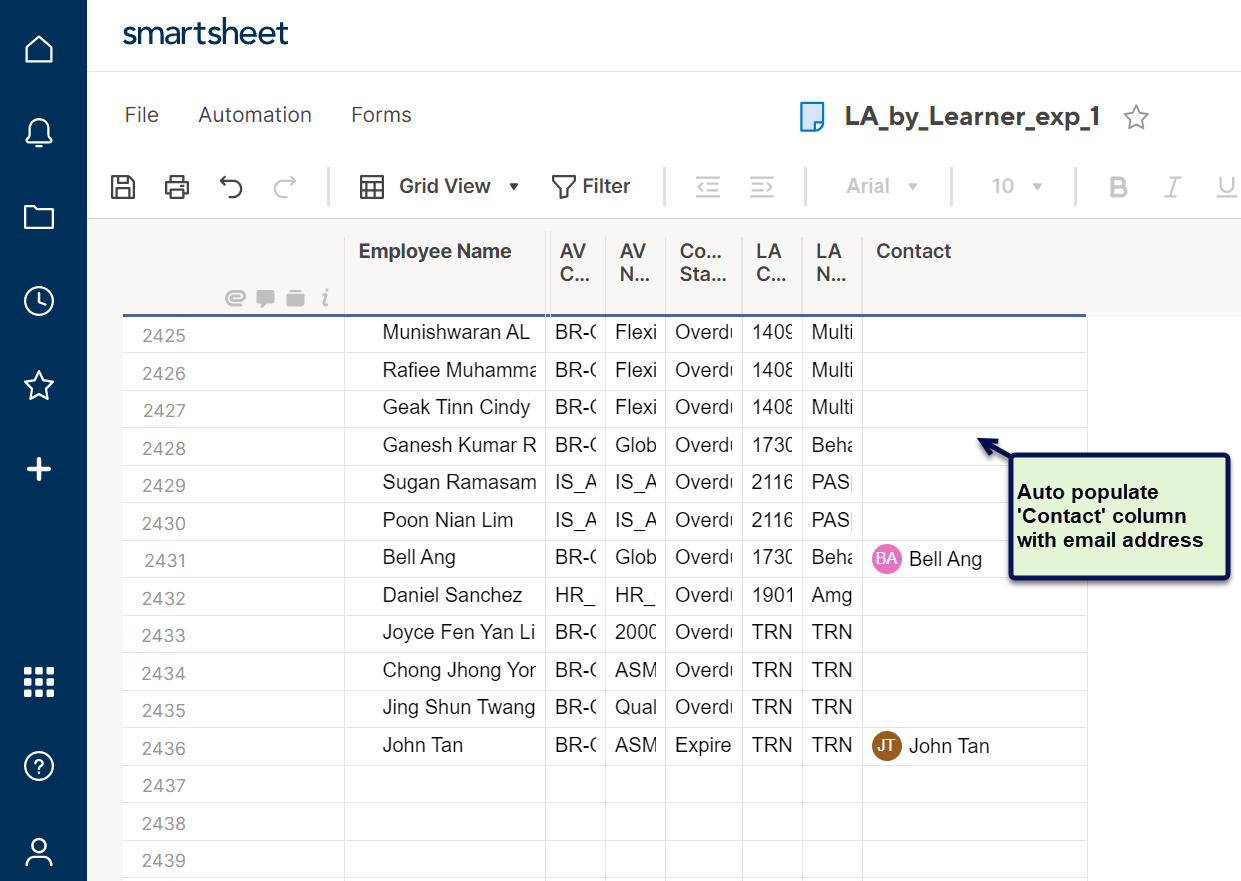The width and height of the screenshot is (1241, 881).
Task: Open Notifications from the bell icon
Action: tap(39, 132)
